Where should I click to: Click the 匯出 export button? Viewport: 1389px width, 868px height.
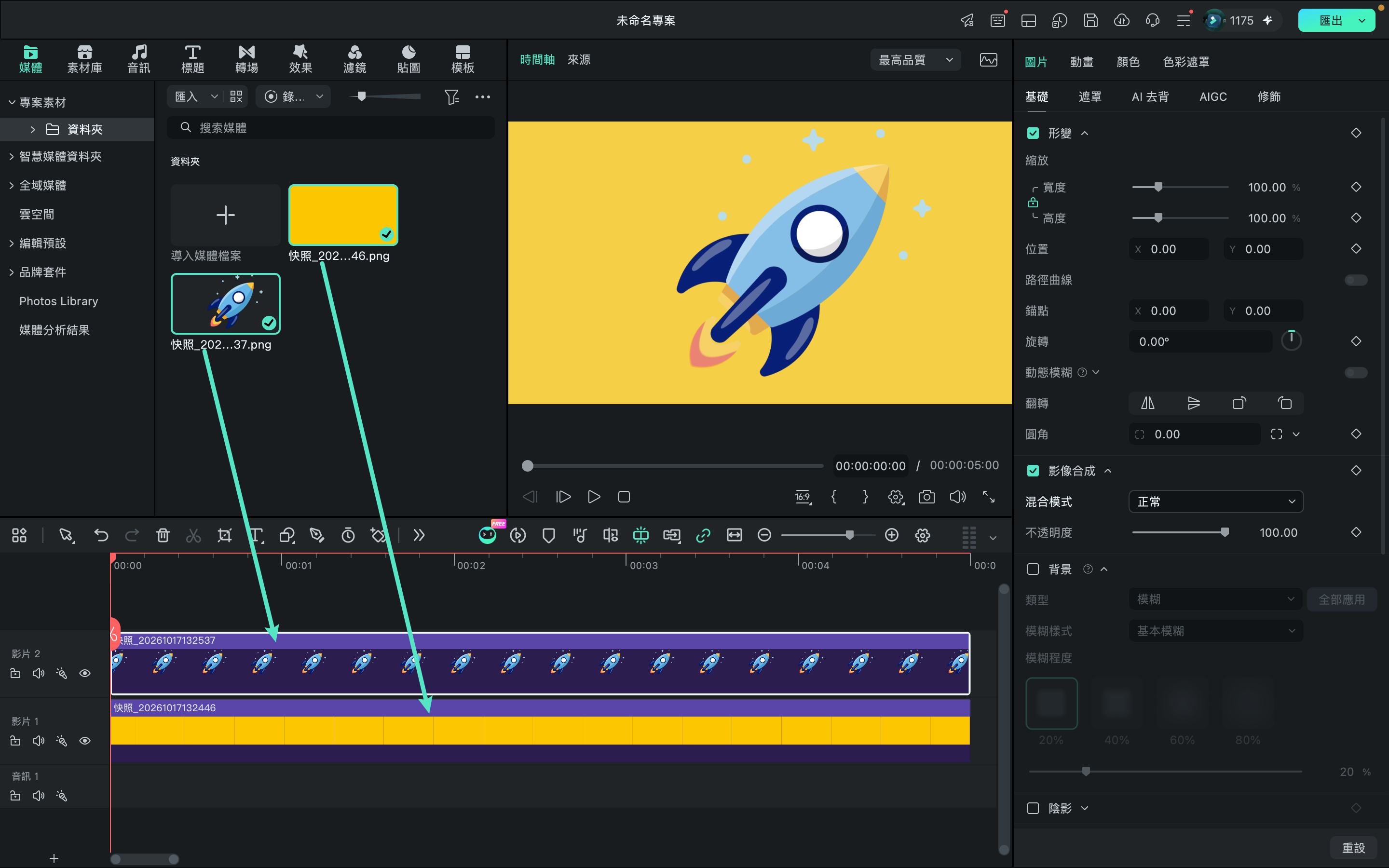click(x=1330, y=21)
